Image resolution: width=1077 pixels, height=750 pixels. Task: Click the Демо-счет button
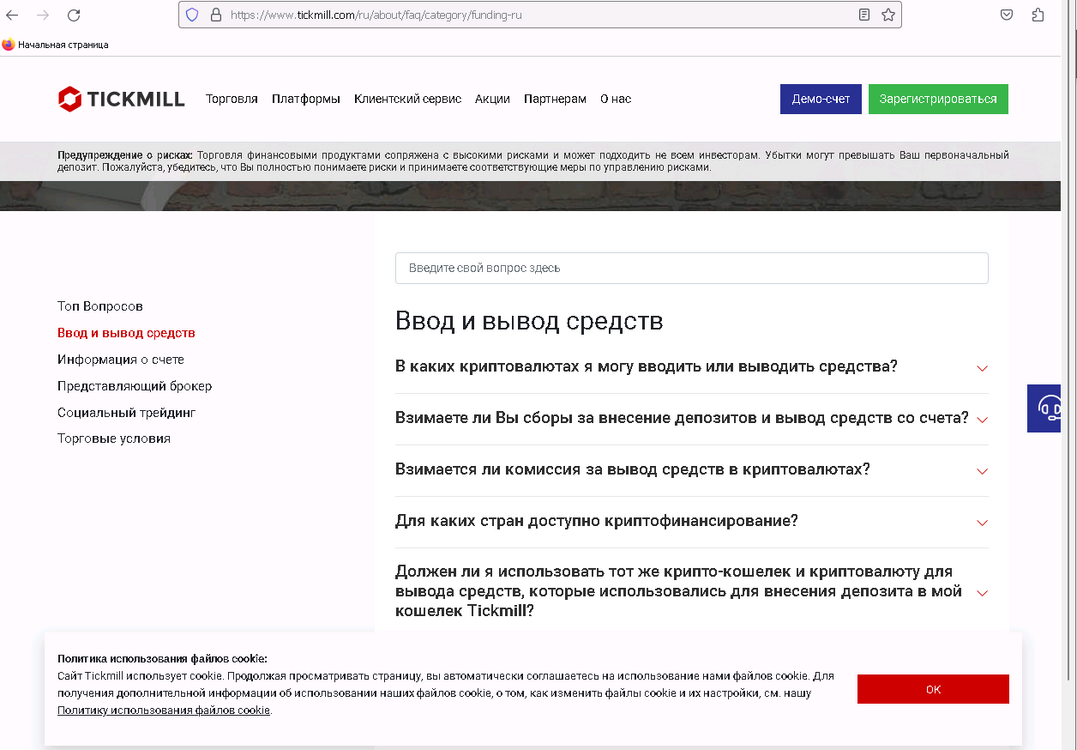point(821,99)
